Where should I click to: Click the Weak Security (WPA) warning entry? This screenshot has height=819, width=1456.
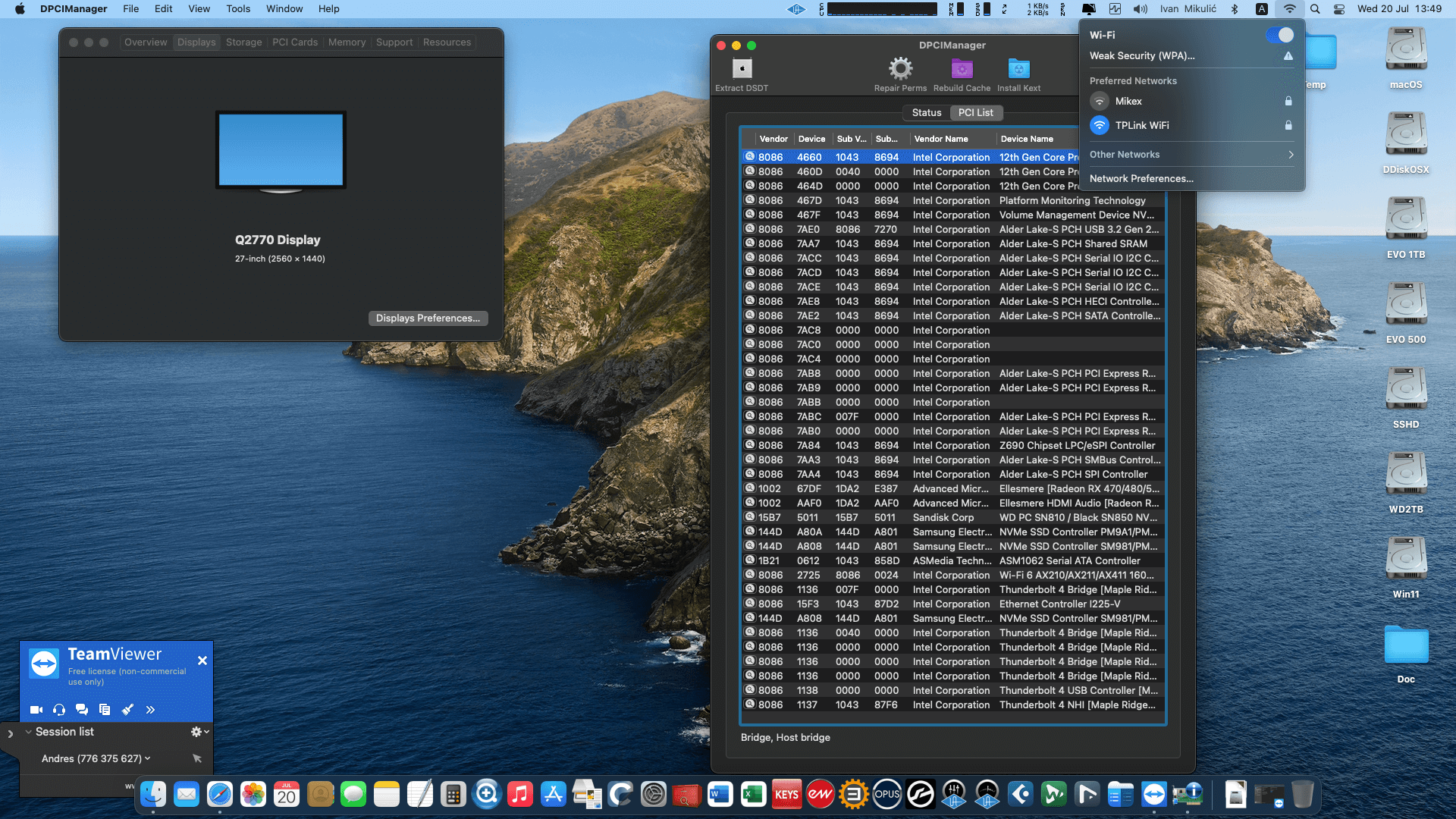[1192, 56]
